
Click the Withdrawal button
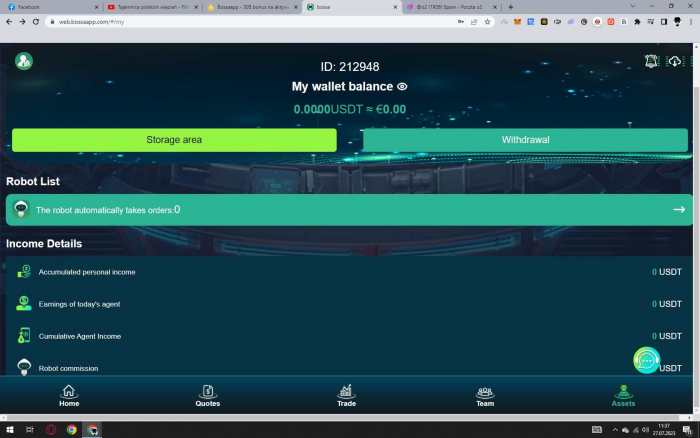click(x=525, y=140)
